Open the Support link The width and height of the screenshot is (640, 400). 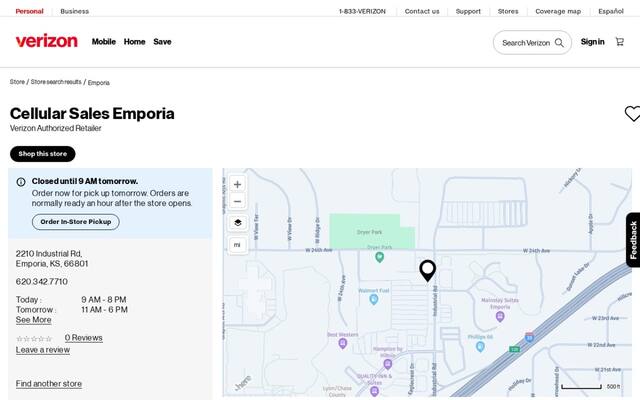click(x=468, y=11)
